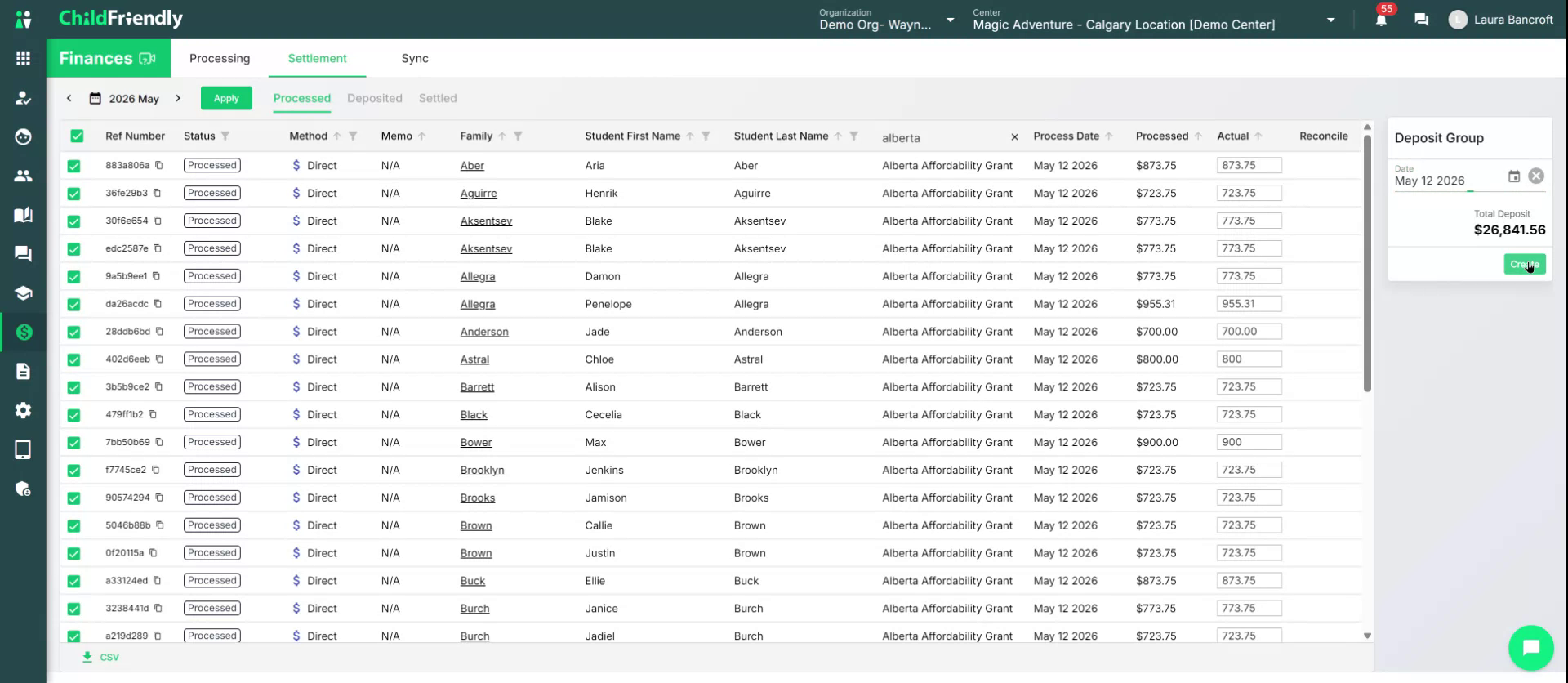This screenshot has width=1568, height=683.
Task: Filter the Student First Name column
Action: click(706, 136)
